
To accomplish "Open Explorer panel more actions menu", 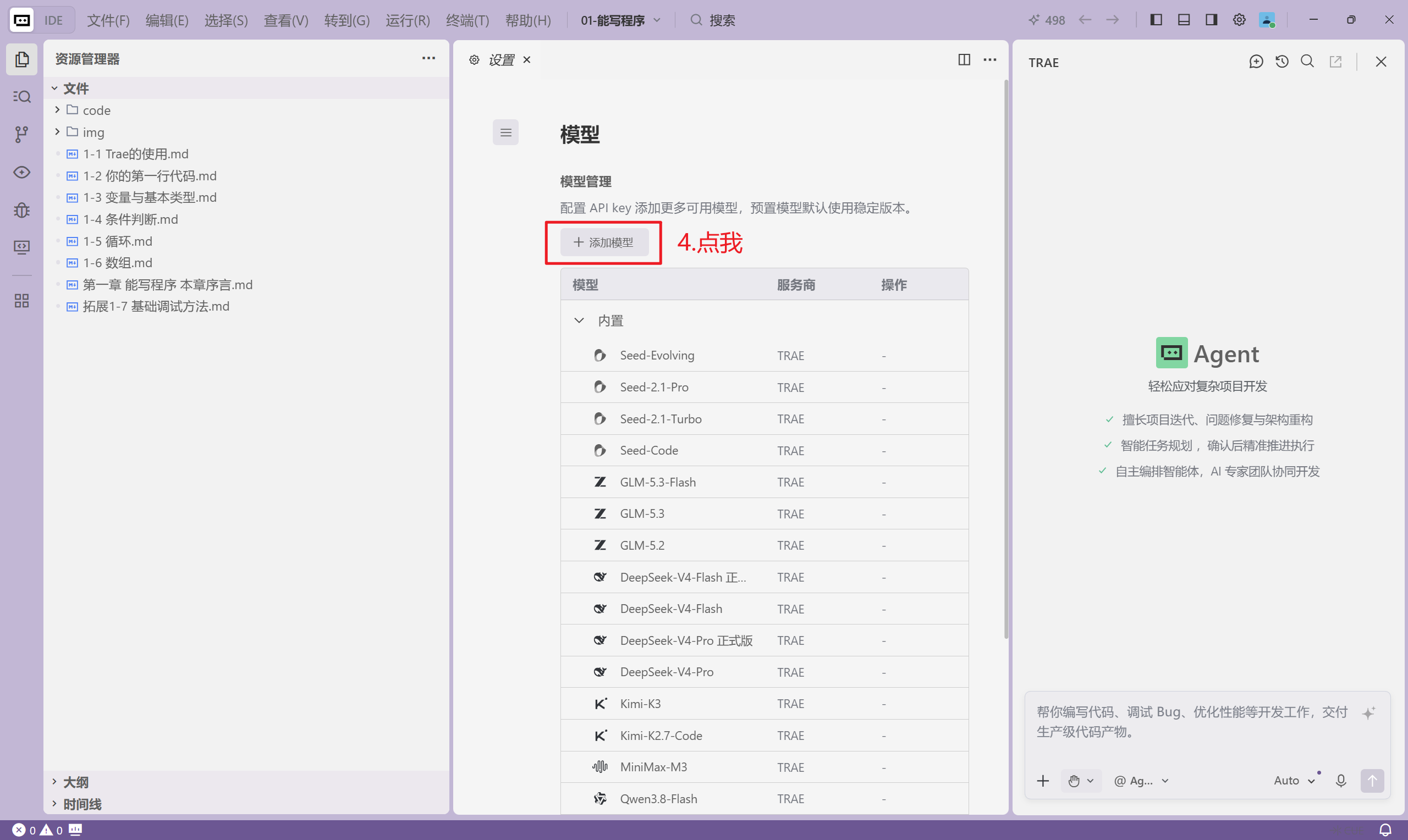I will (428, 58).
